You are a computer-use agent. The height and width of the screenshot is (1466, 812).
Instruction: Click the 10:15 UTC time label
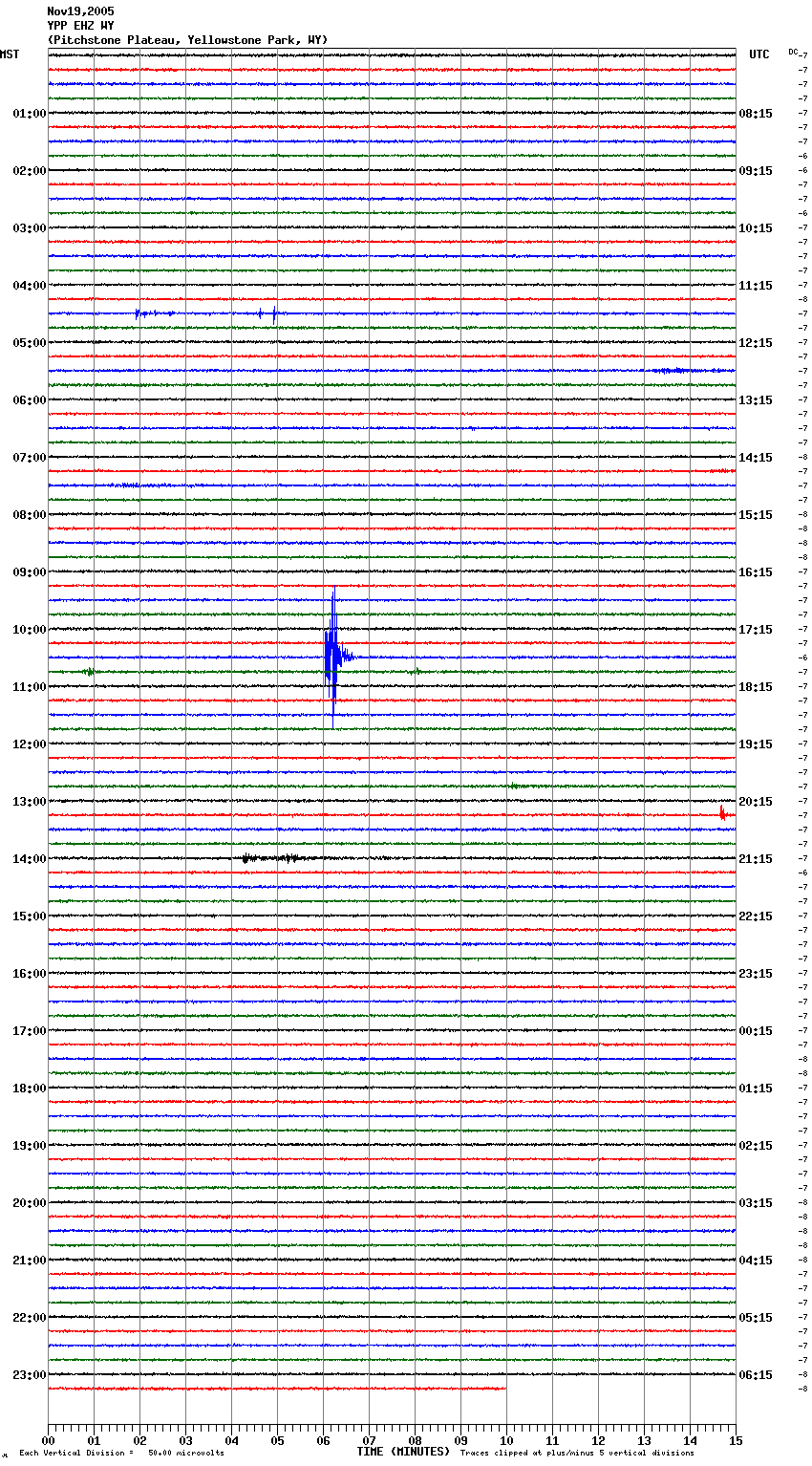point(756,228)
